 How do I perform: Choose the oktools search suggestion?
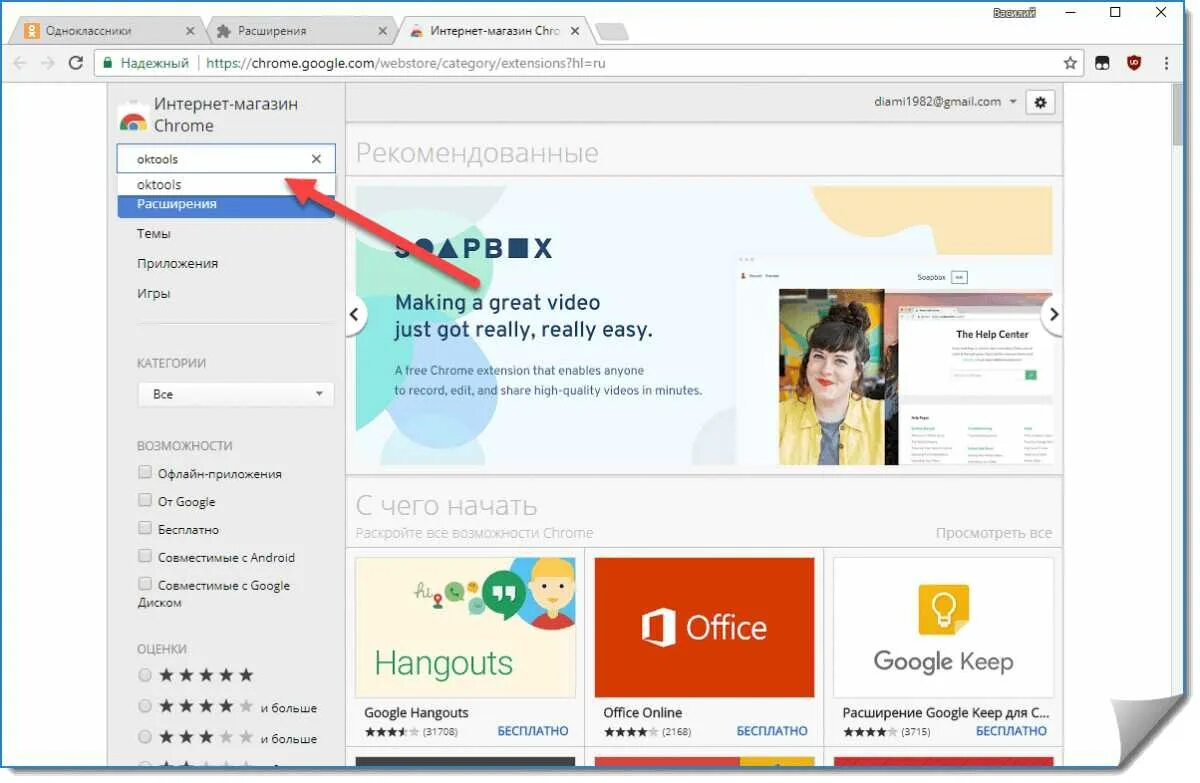226,184
